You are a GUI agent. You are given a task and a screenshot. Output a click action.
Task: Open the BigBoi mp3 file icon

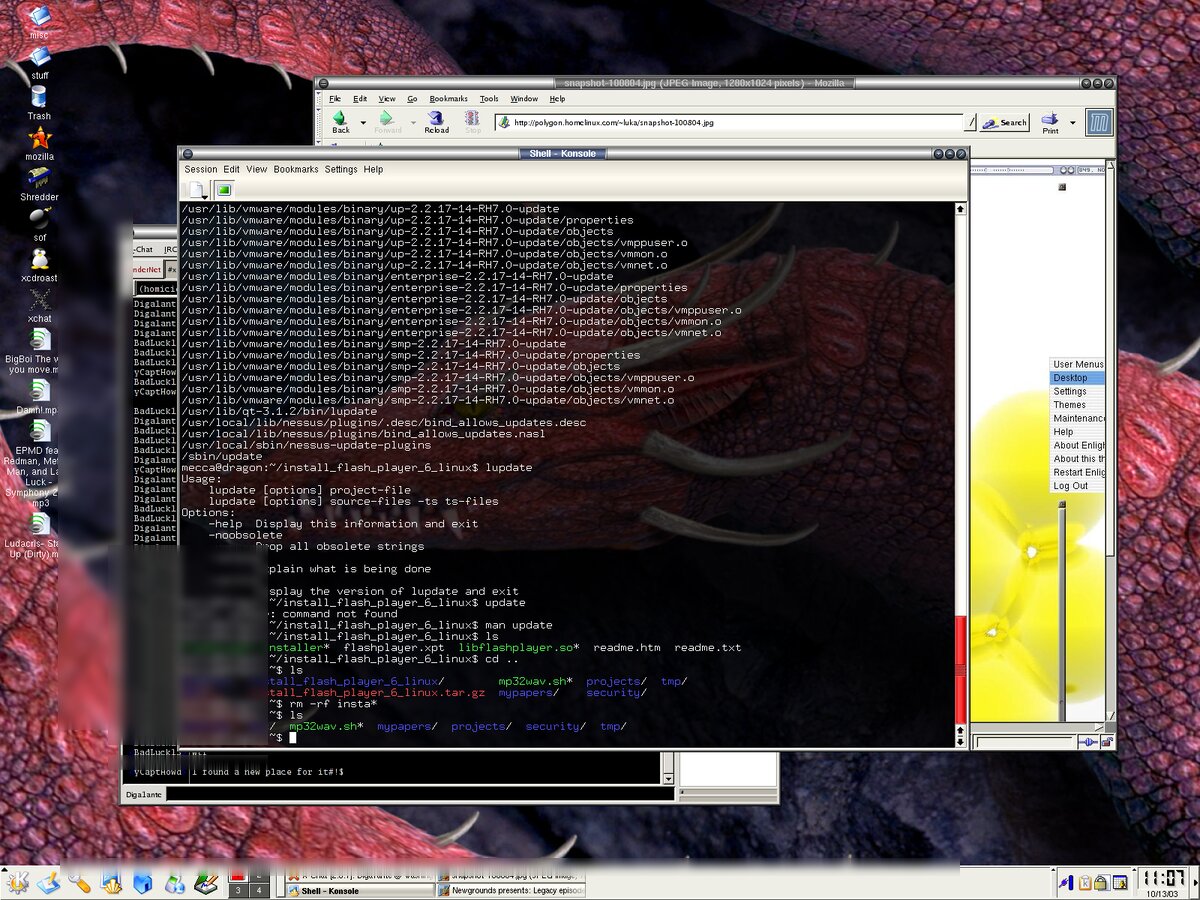[x=40, y=340]
